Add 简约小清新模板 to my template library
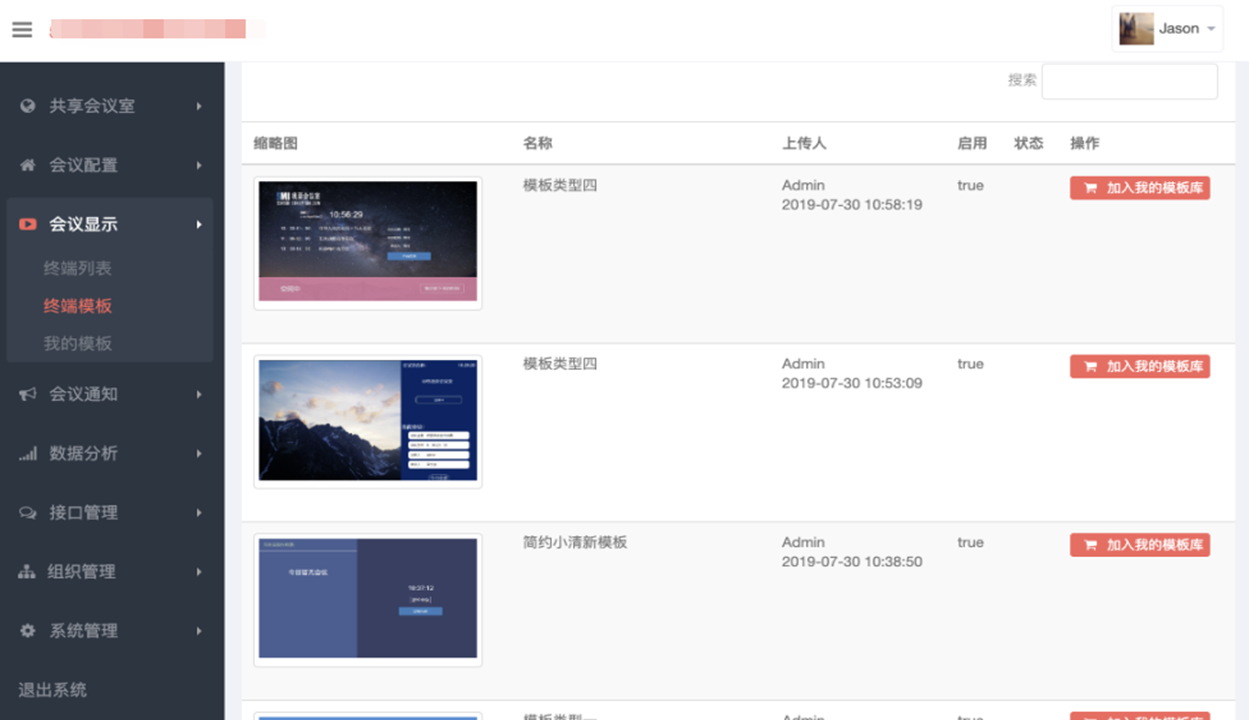 click(1139, 545)
